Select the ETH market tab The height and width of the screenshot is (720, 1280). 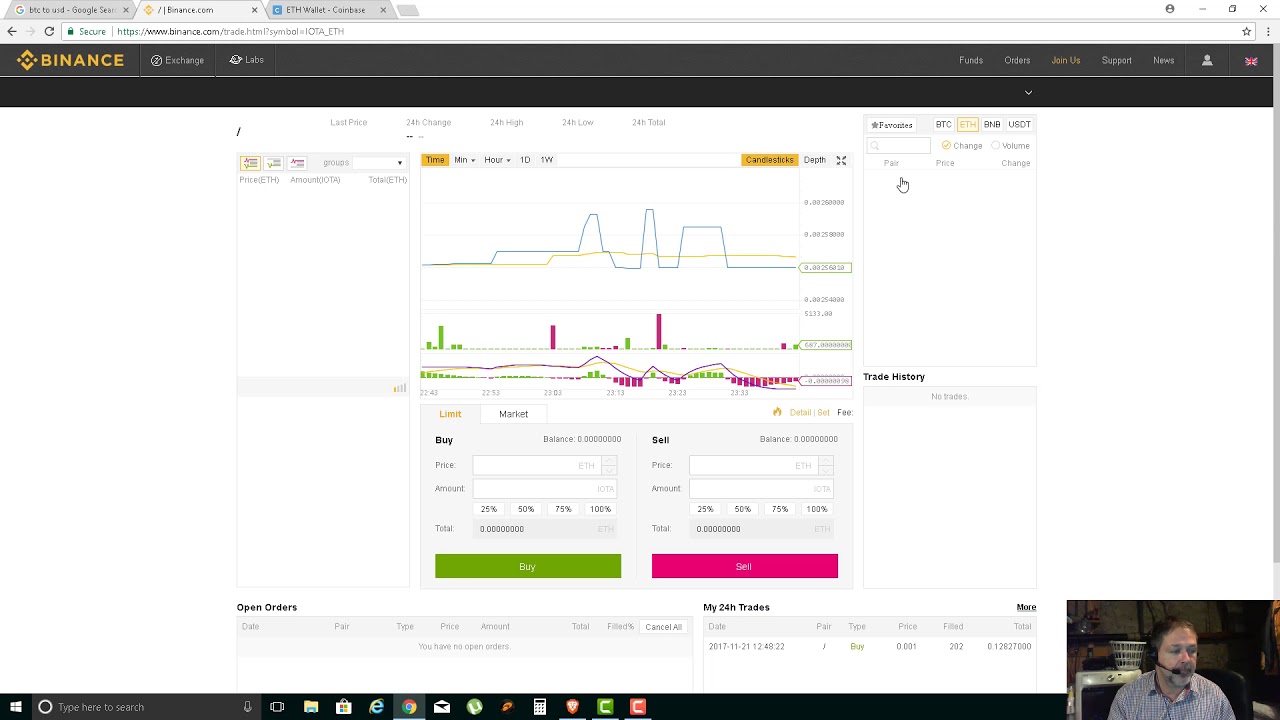click(x=967, y=124)
